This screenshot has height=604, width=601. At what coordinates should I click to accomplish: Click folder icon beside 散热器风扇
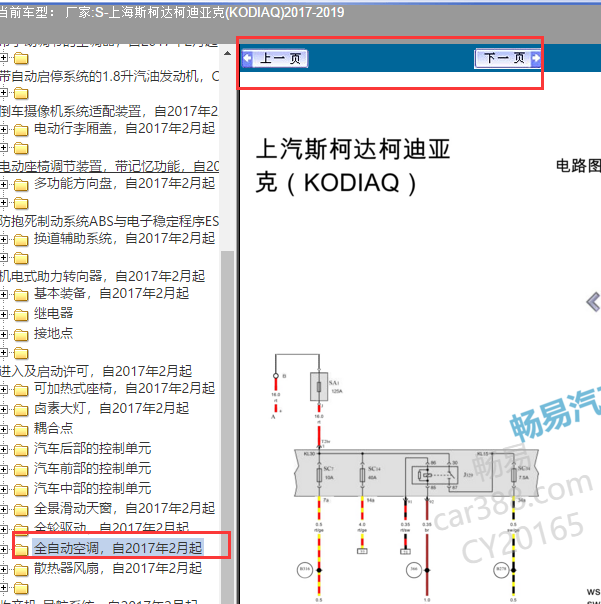click(x=21, y=569)
